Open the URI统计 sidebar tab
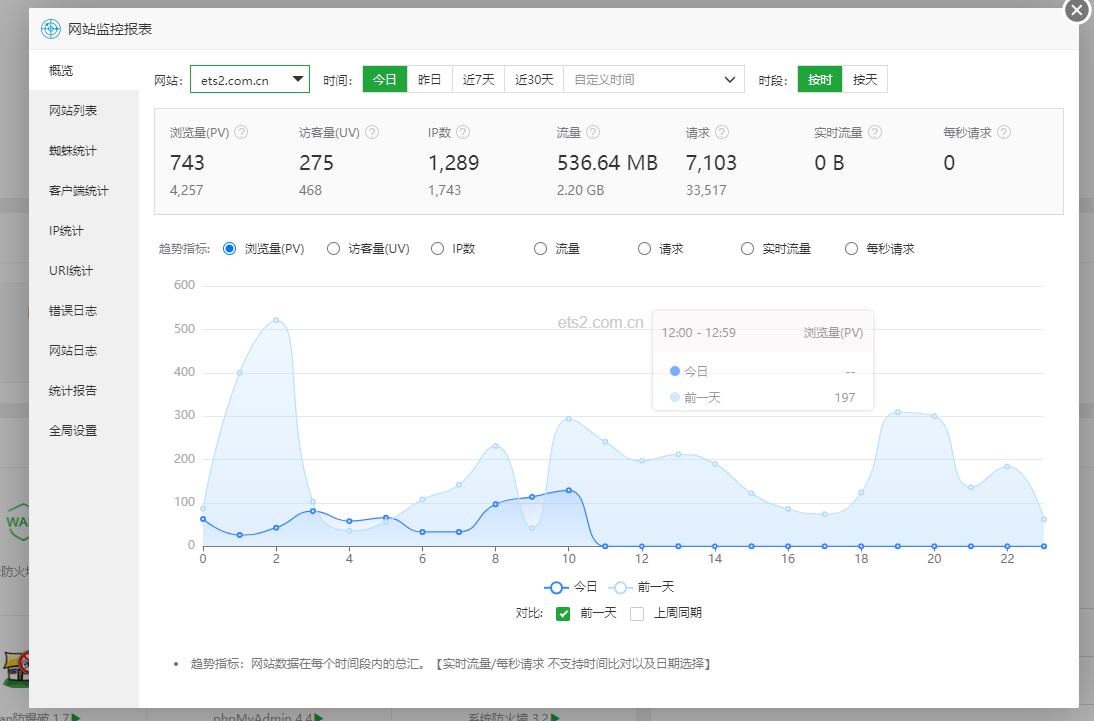1094x721 pixels. pos(84,271)
